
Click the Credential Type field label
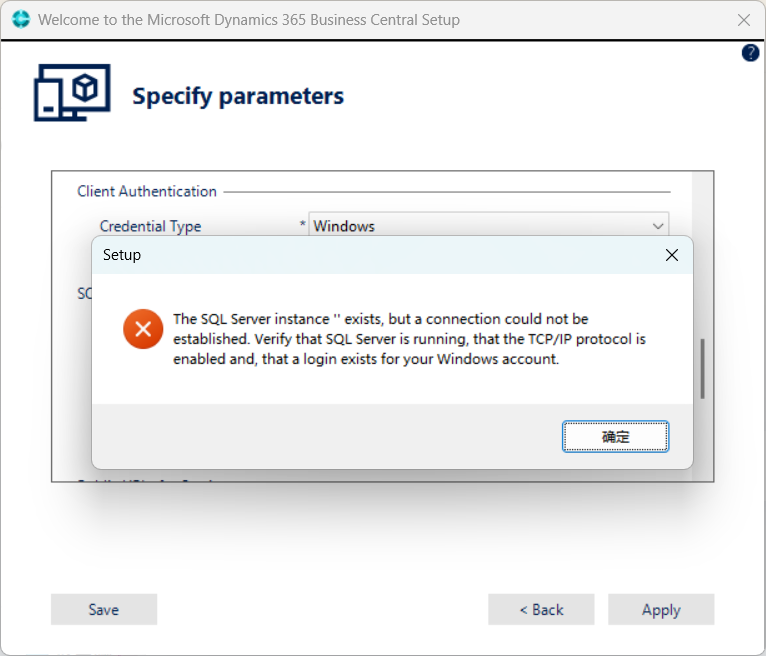point(150,226)
